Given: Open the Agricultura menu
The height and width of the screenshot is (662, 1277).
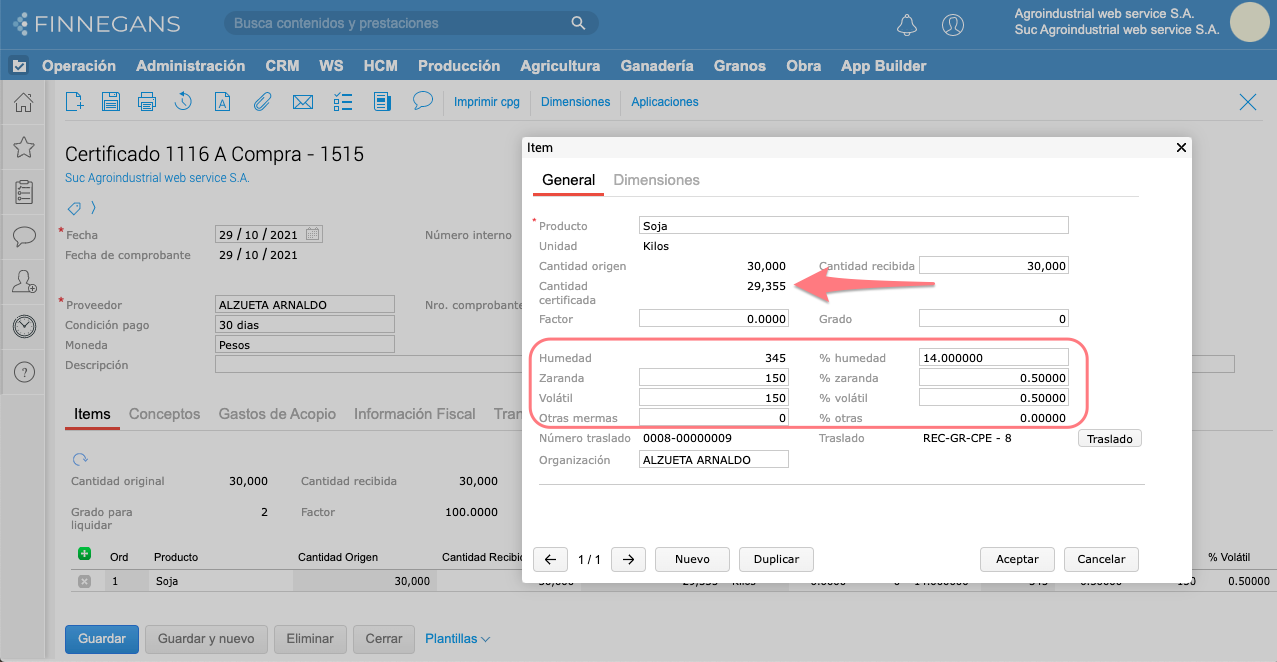Looking at the screenshot, I should (560, 66).
